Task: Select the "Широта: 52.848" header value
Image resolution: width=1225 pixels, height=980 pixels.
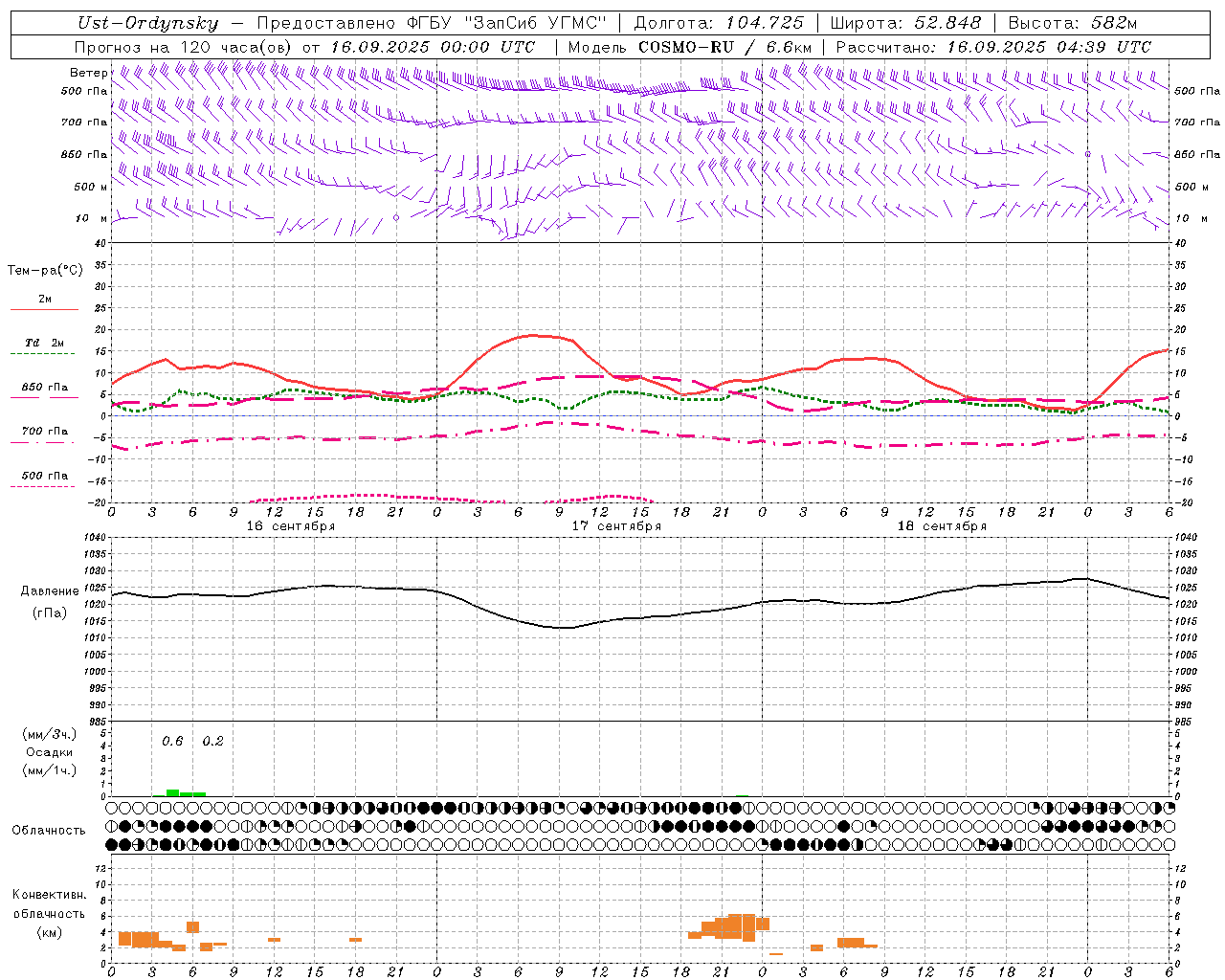Action: coord(905,23)
